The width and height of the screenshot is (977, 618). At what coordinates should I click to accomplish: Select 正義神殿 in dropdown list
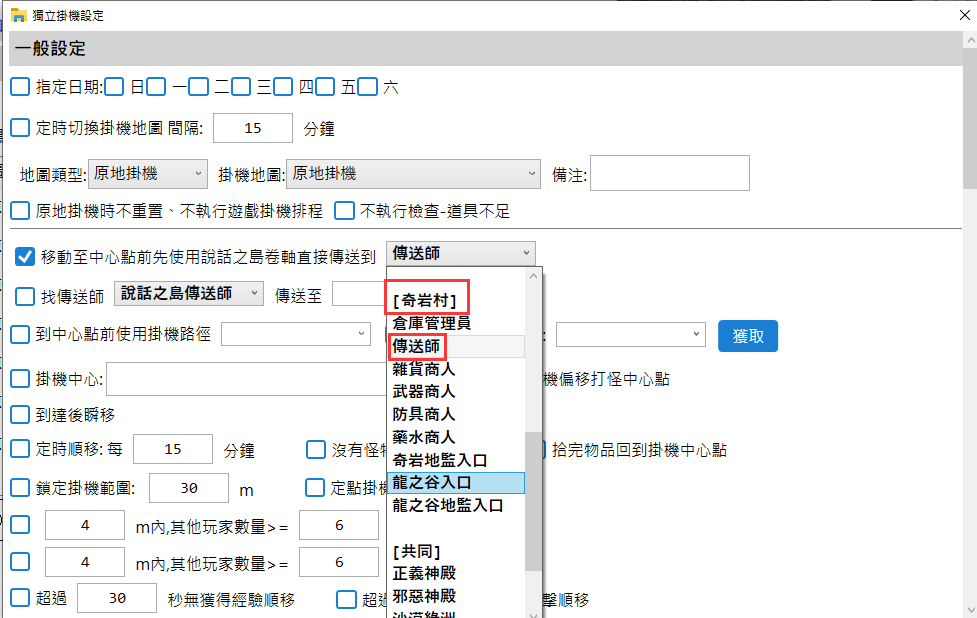coord(424,574)
